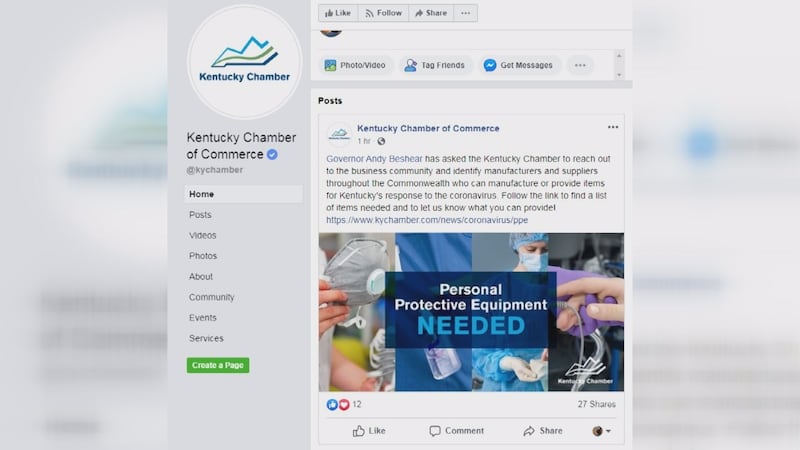Screen dimensions: 800x450
Task: Open more composer options ellipsis
Action: [x=580, y=65]
